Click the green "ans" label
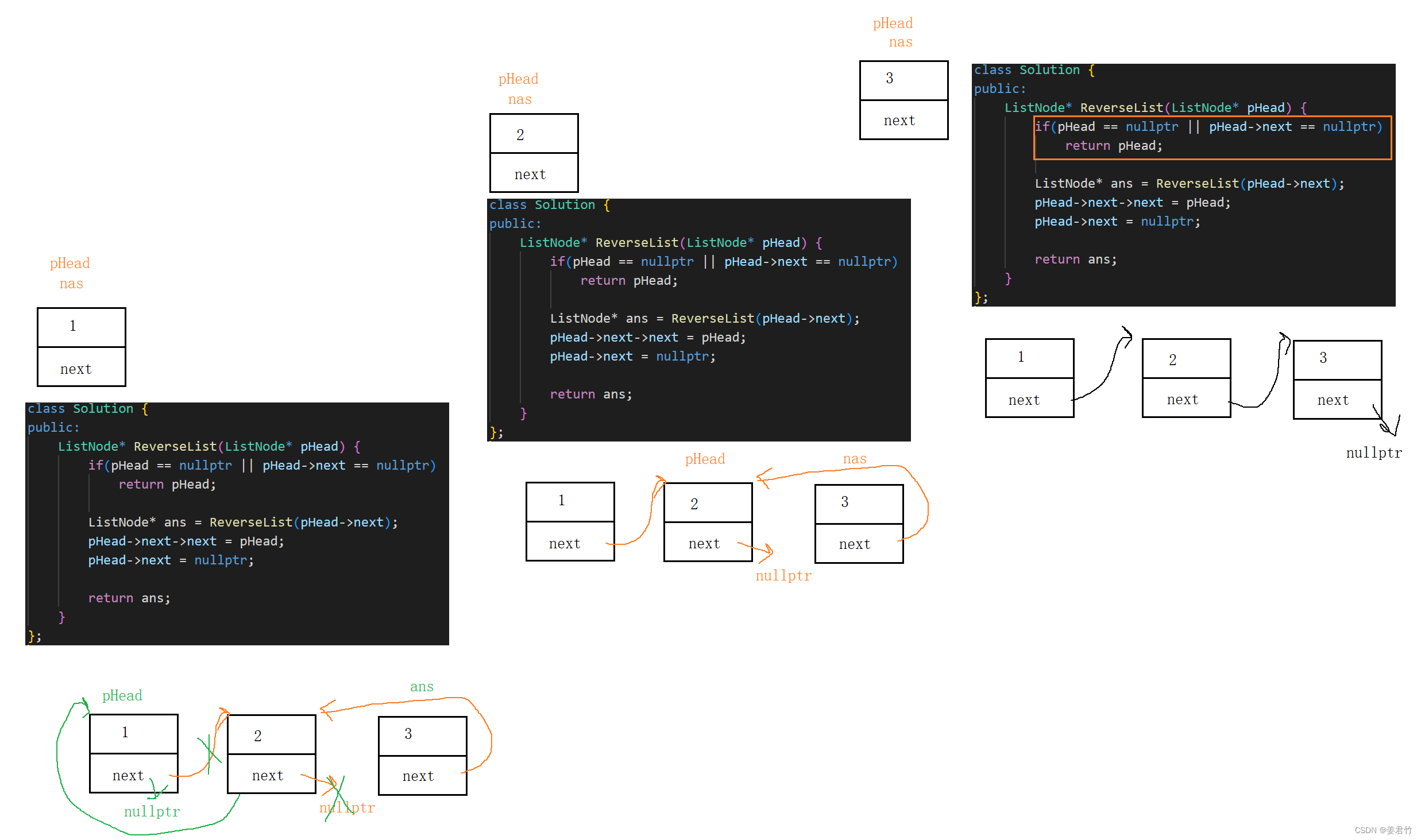The height and width of the screenshot is (840, 1421). tap(422, 687)
